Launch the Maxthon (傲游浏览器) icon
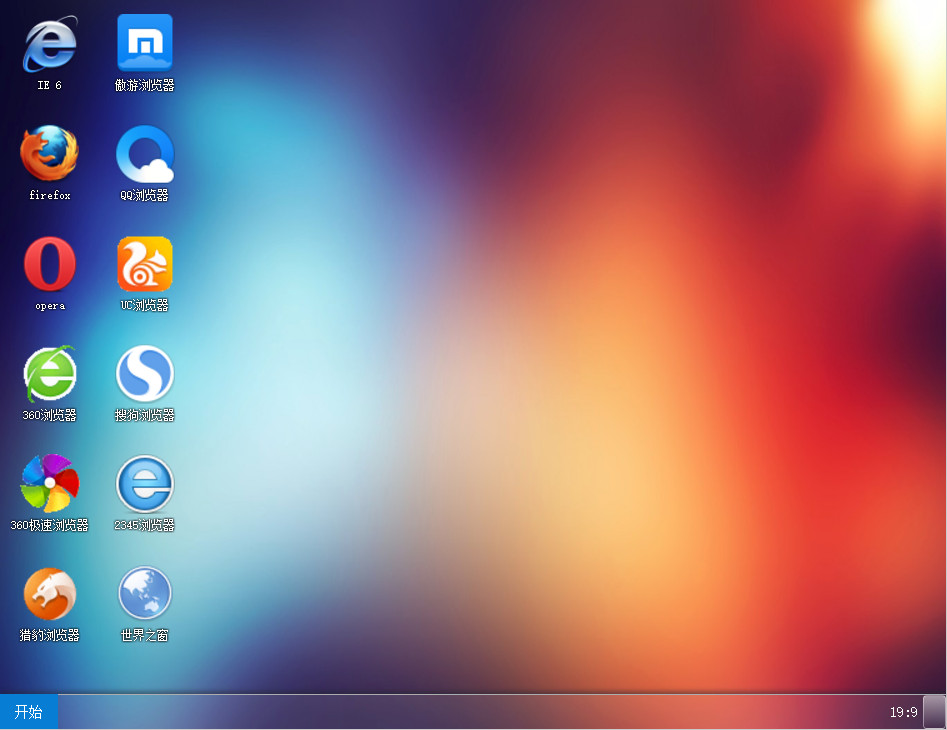 (x=145, y=43)
